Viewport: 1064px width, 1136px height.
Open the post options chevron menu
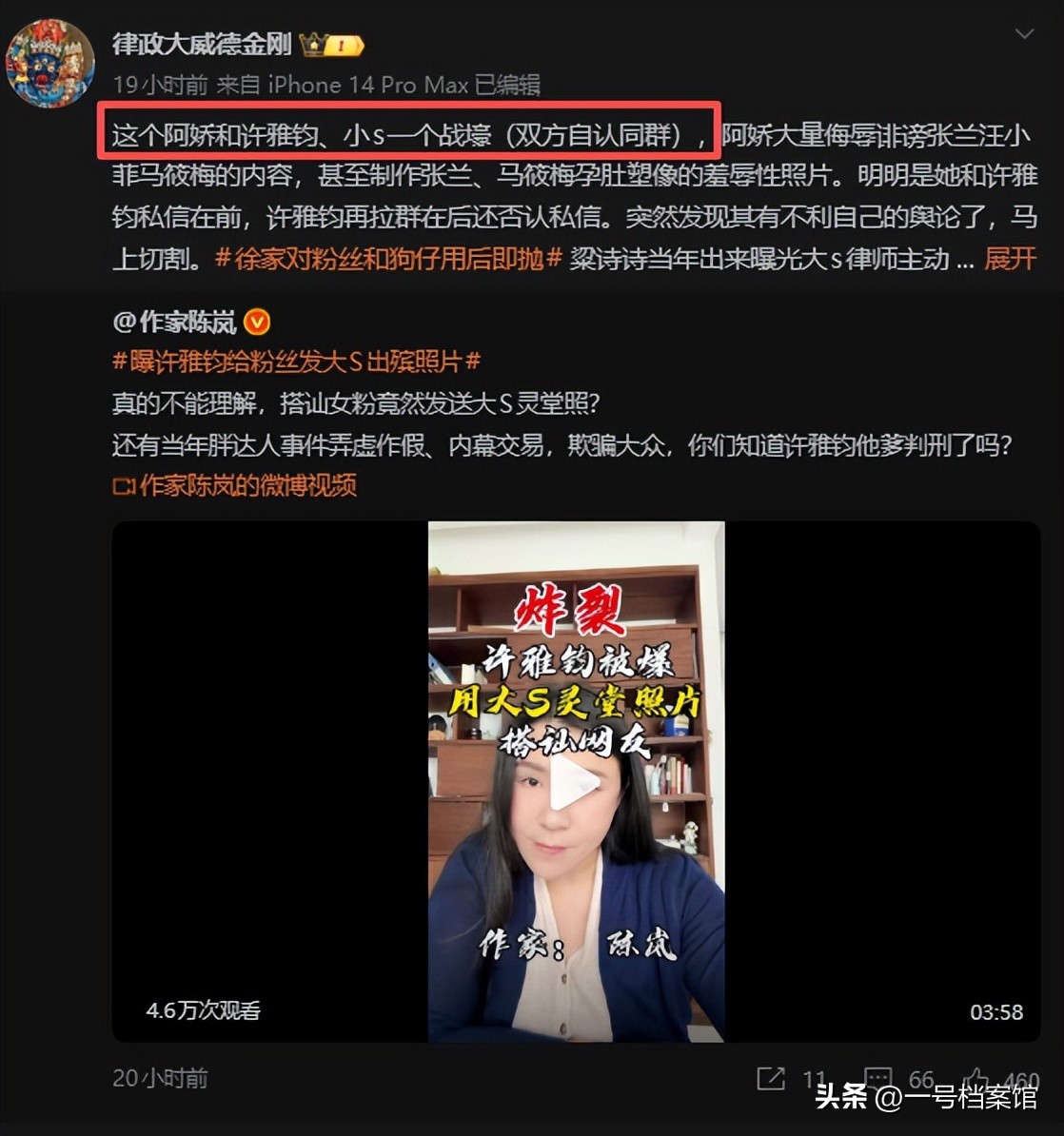[1023, 34]
